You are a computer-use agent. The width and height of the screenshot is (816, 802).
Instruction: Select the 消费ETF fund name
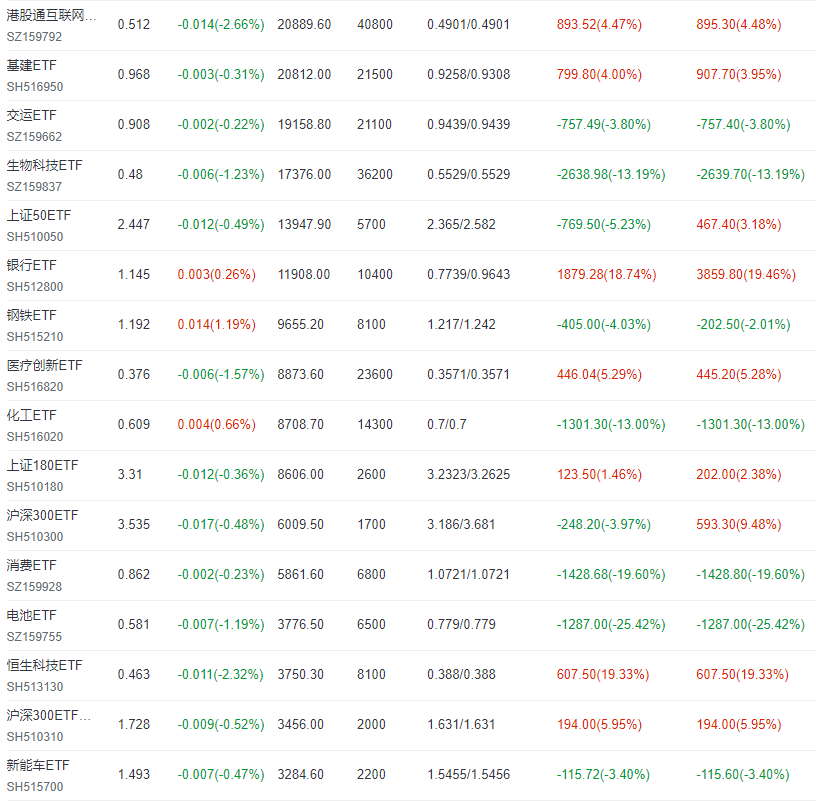pyautogui.click(x=31, y=565)
